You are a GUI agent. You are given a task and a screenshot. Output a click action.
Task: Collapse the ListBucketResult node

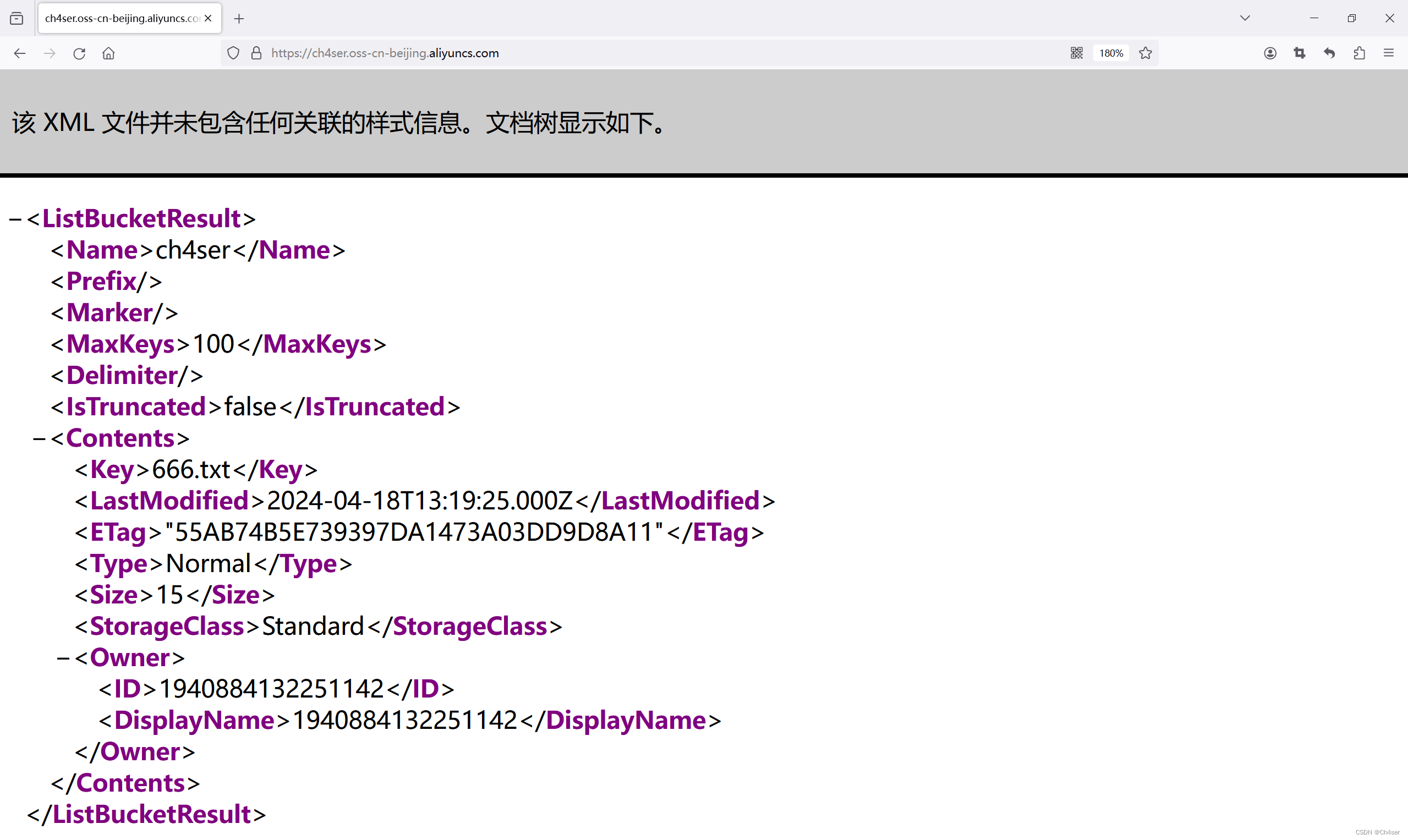pos(15,219)
